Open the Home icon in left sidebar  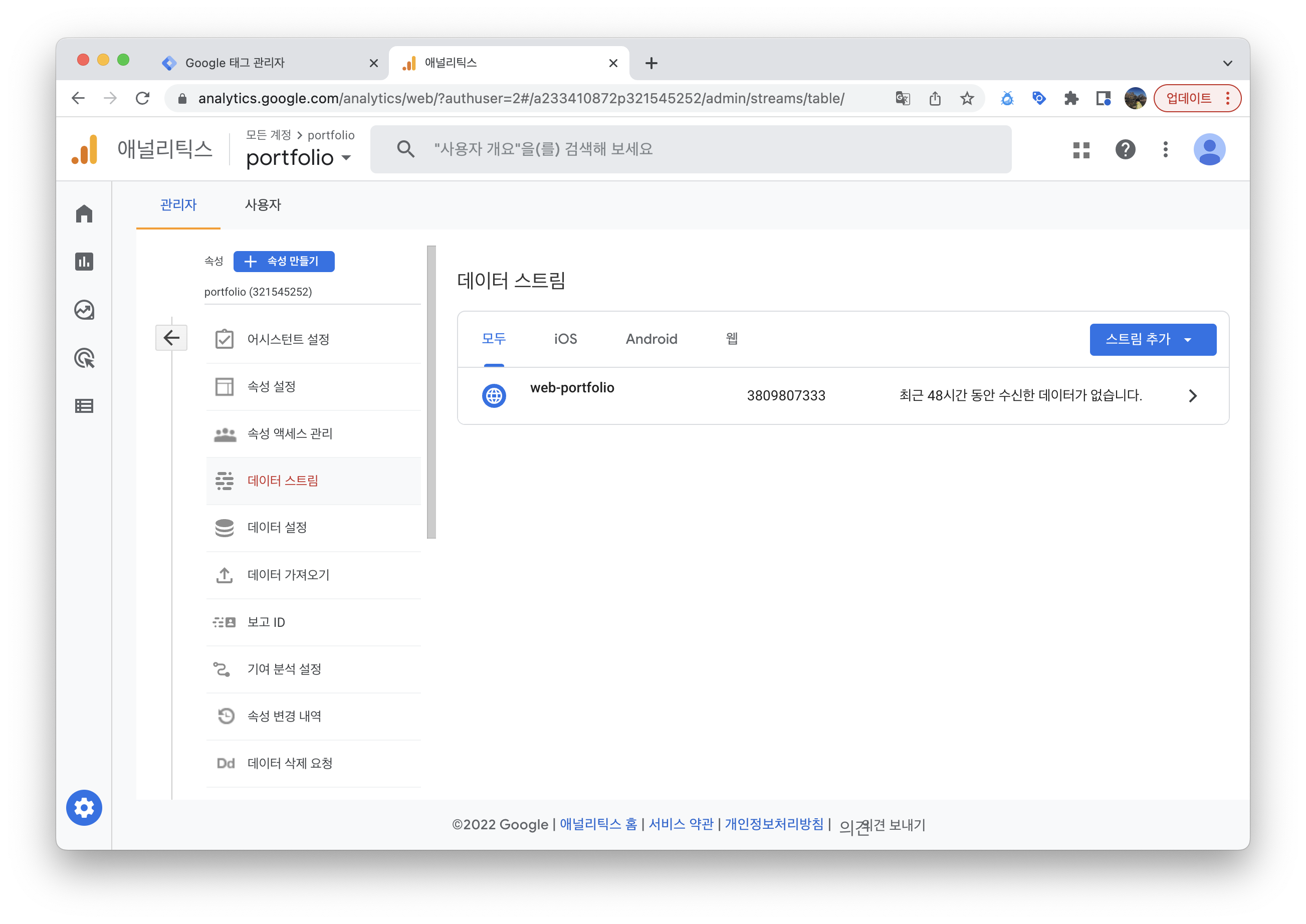tap(84, 214)
